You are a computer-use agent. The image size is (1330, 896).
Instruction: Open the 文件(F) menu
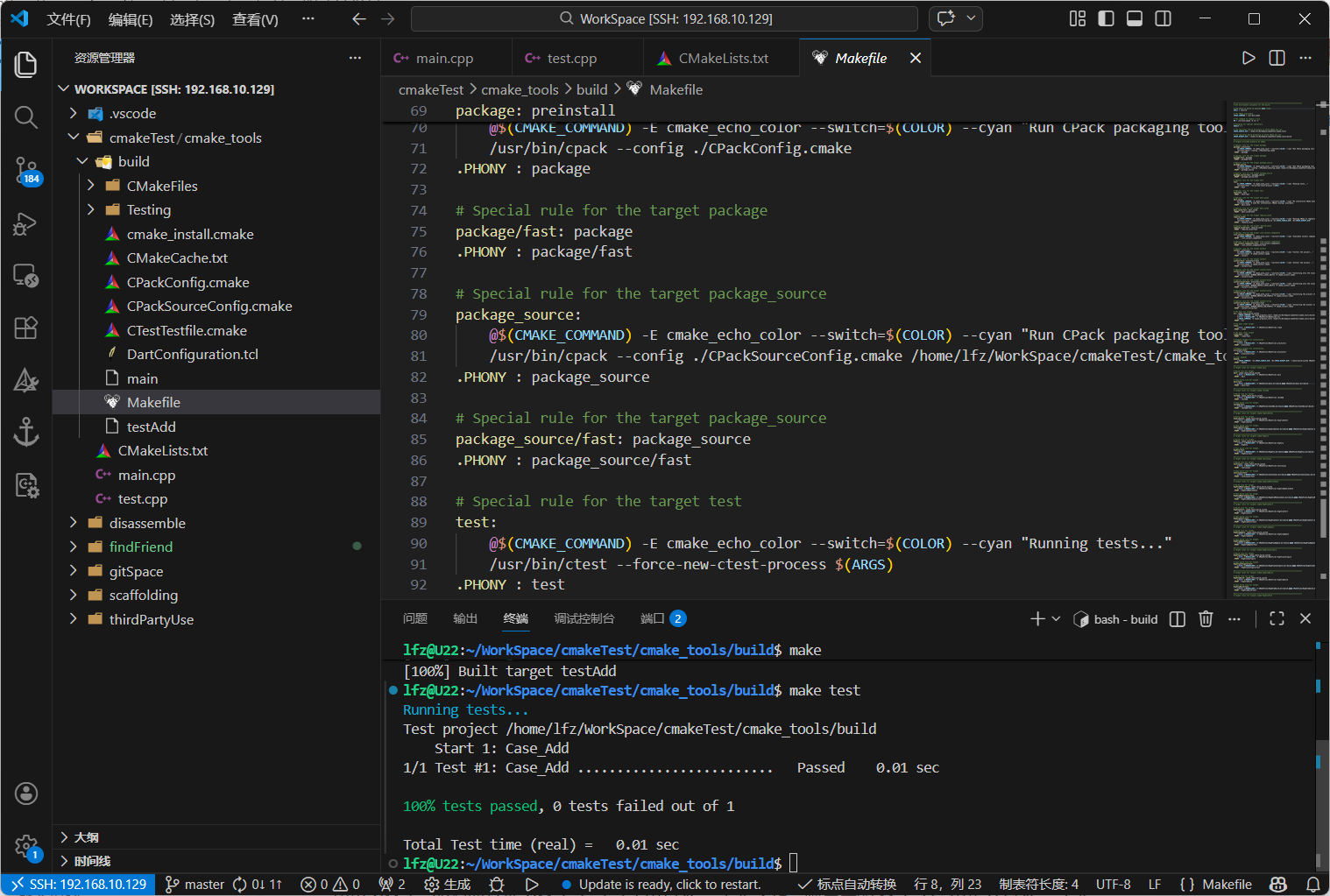68,19
